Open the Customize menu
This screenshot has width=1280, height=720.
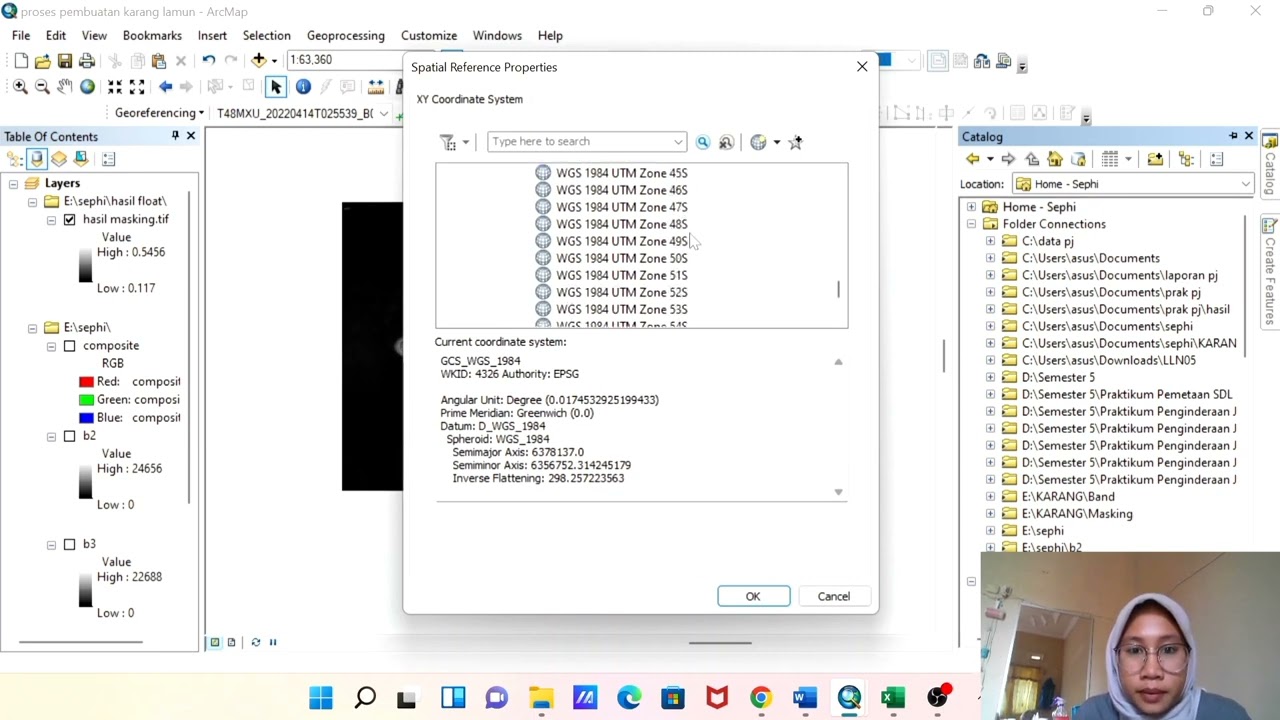tap(429, 35)
